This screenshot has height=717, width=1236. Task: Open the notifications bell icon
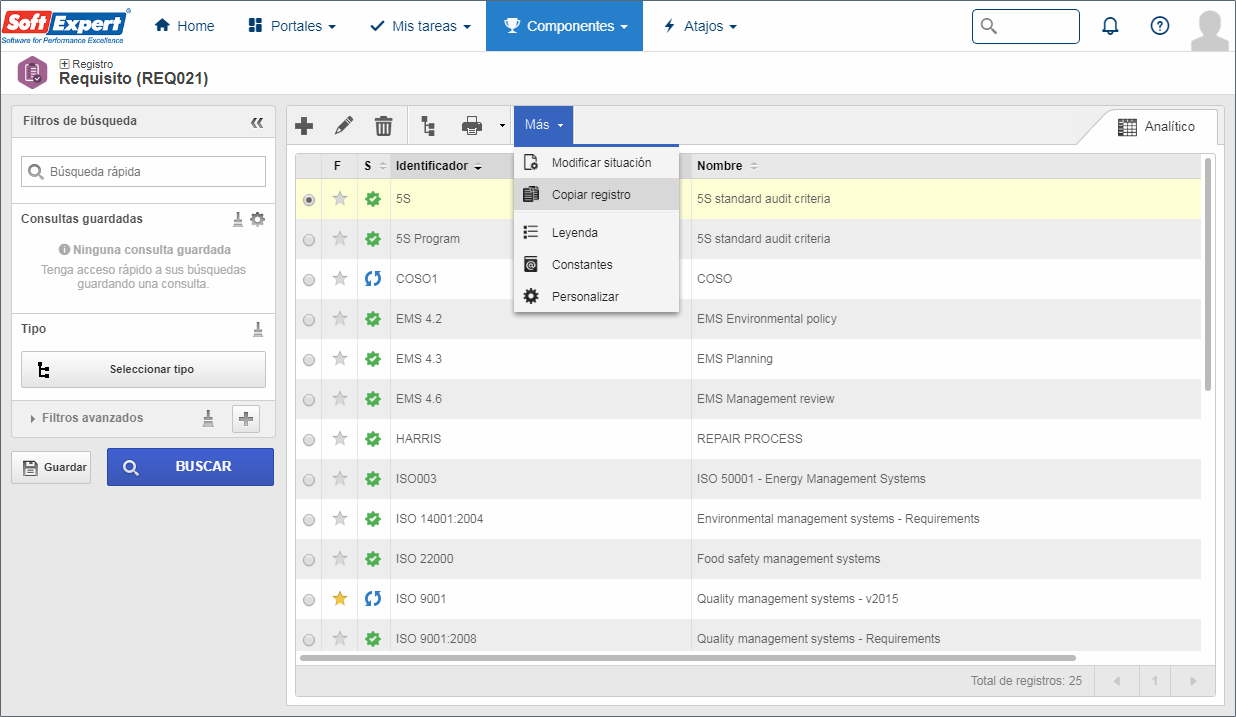pyautogui.click(x=1110, y=26)
